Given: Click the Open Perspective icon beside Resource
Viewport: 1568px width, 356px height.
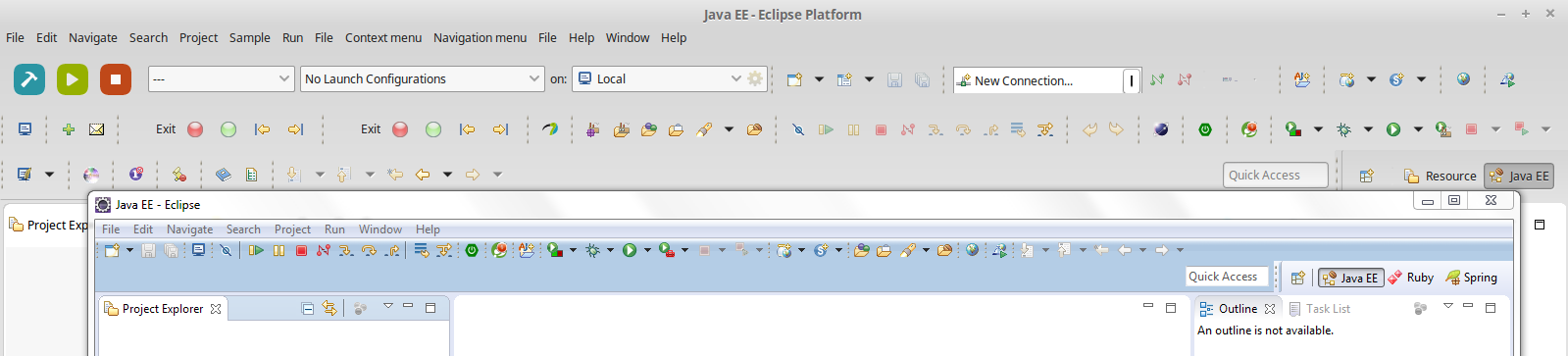Looking at the screenshot, I should 1366,176.
